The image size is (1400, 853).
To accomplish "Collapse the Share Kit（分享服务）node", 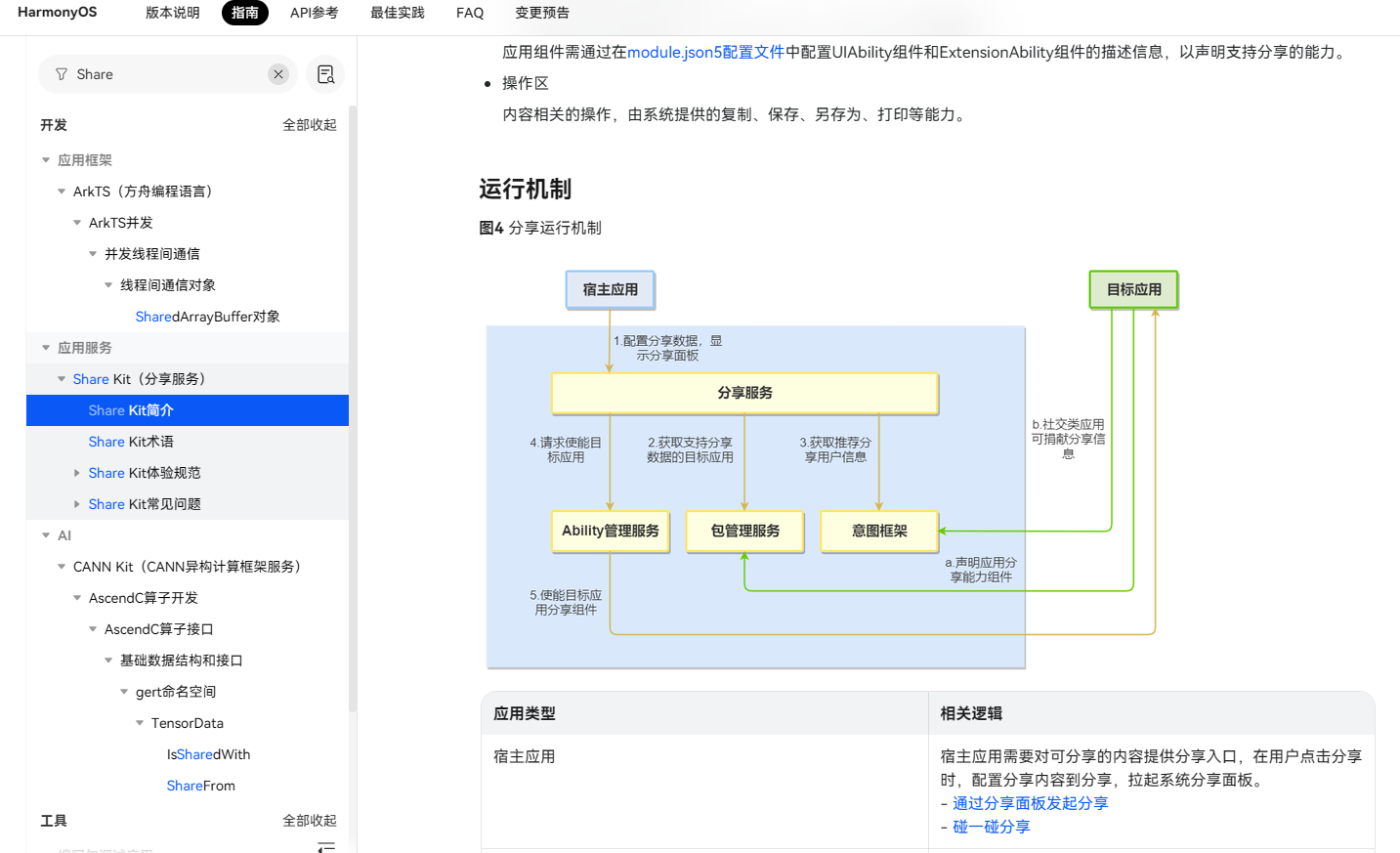I will pyautogui.click(x=62, y=379).
